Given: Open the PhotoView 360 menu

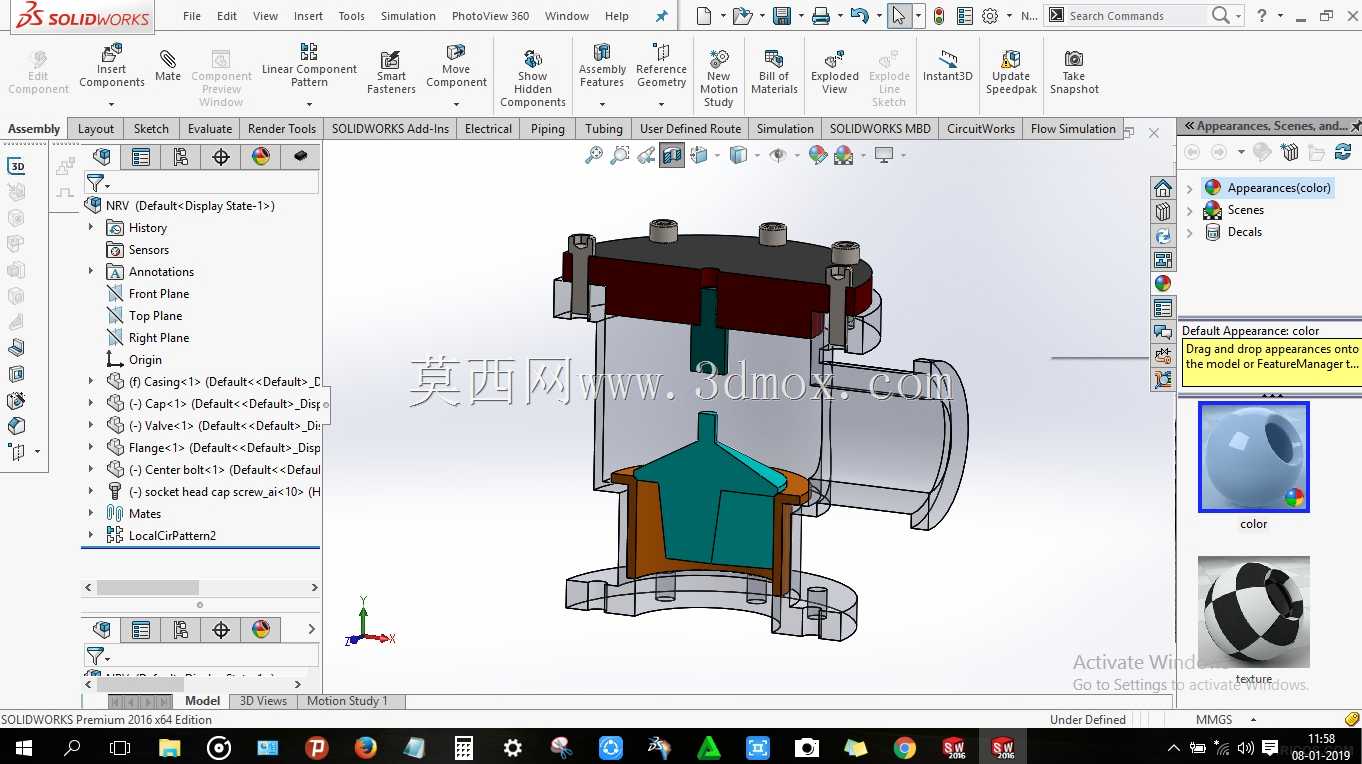Looking at the screenshot, I should pos(490,16).
